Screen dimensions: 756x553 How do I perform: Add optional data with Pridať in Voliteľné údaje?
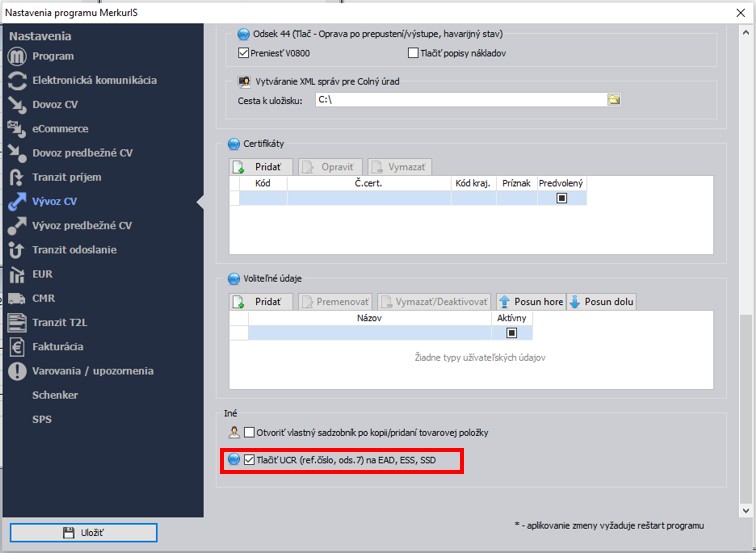click(x=261, y=302)
